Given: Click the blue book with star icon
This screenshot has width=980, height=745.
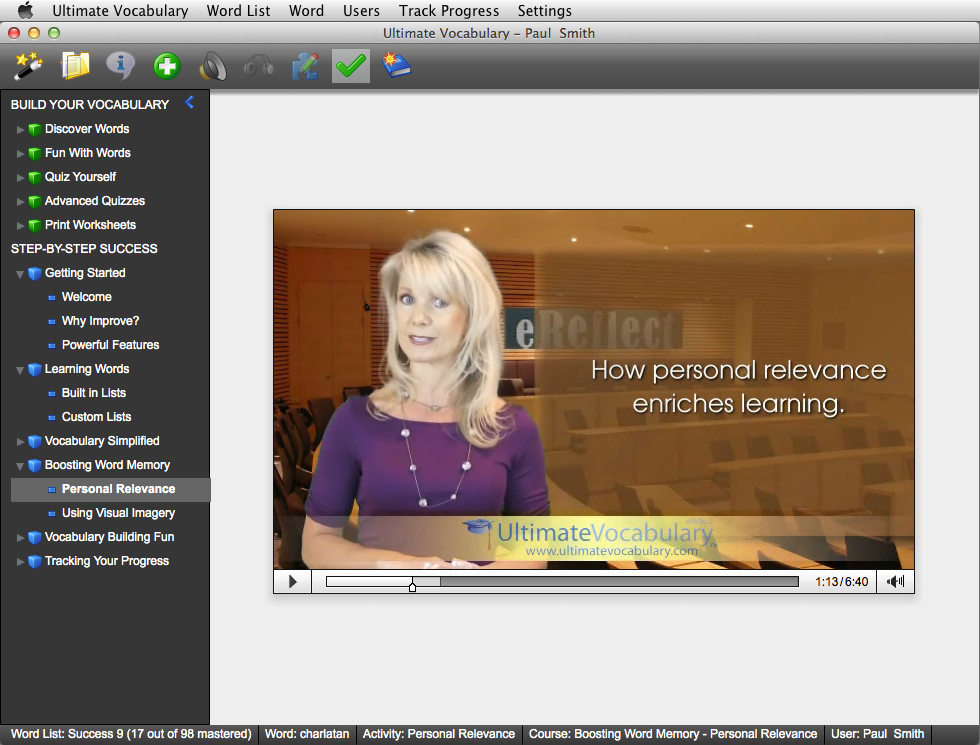Looking at the screenshot, I should tap(396, 67).
